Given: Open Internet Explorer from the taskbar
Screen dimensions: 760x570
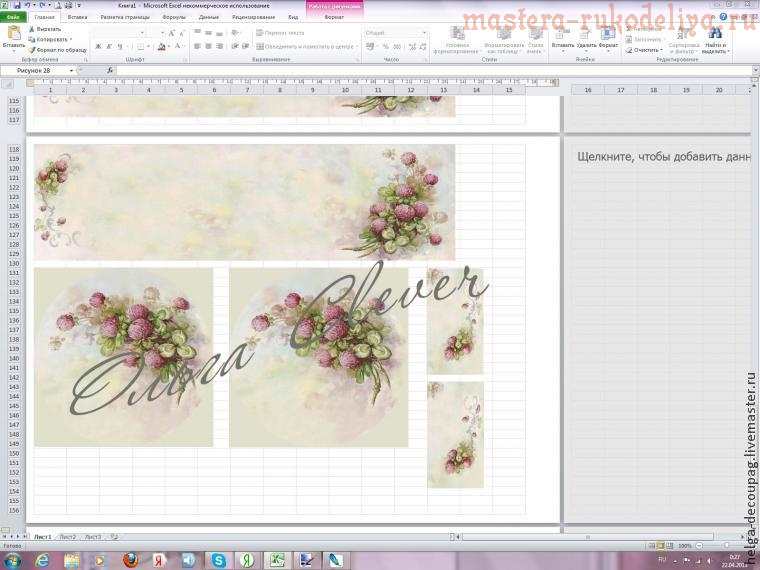Looking at the screenshot, I should coord(42,560).
